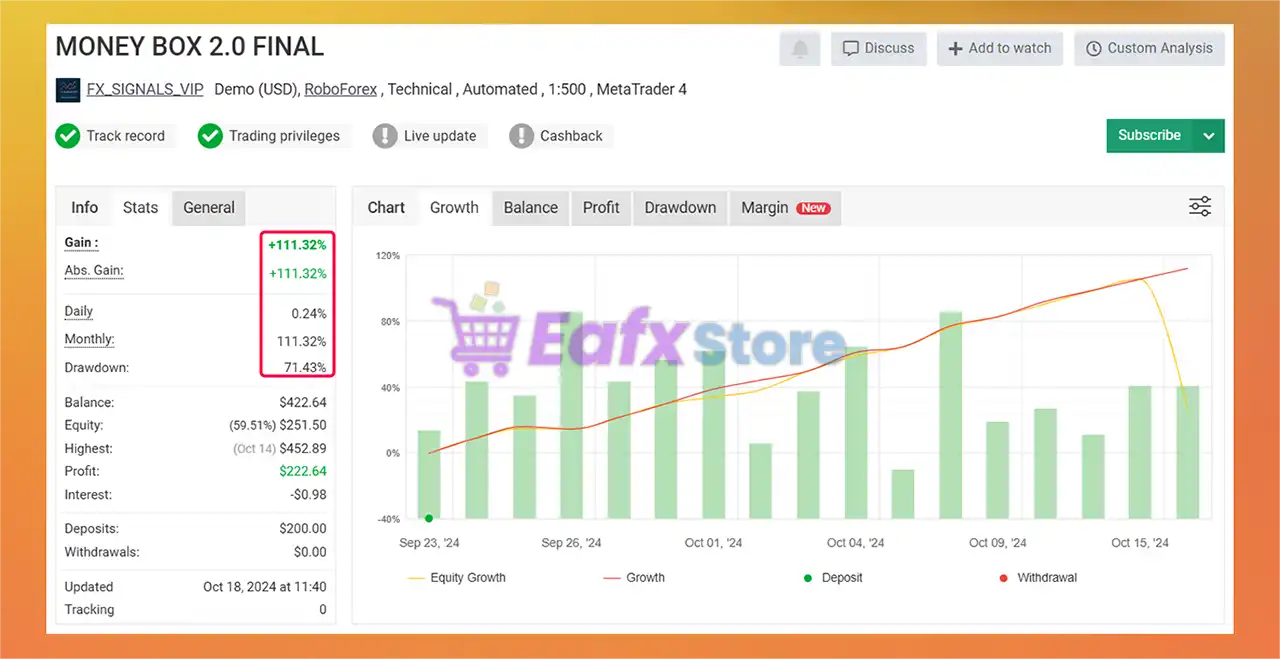1280x659 pixels.
Task: Click the Balance value $422.64
Action: click(303, 402)
